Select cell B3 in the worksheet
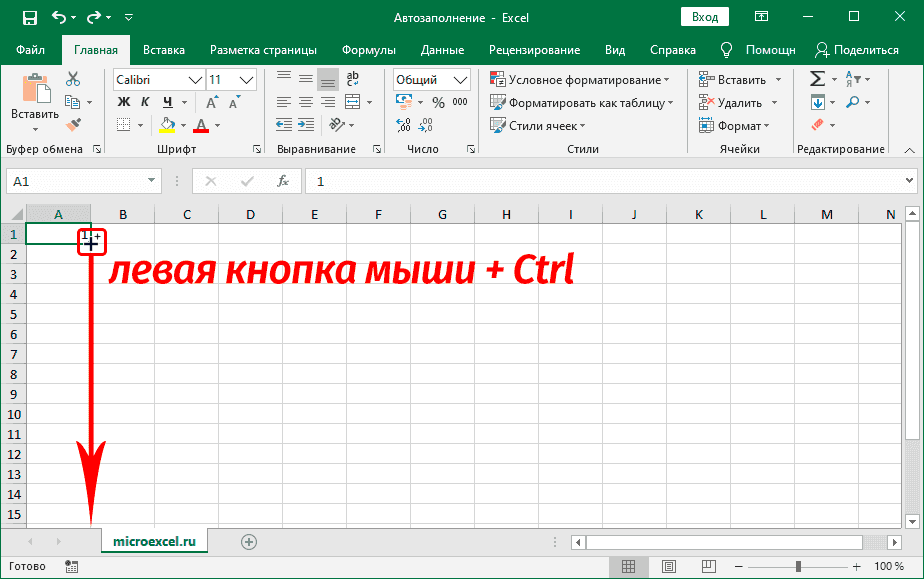The width and height of the screenshot is (924, 579). click(x=122, y=273)
